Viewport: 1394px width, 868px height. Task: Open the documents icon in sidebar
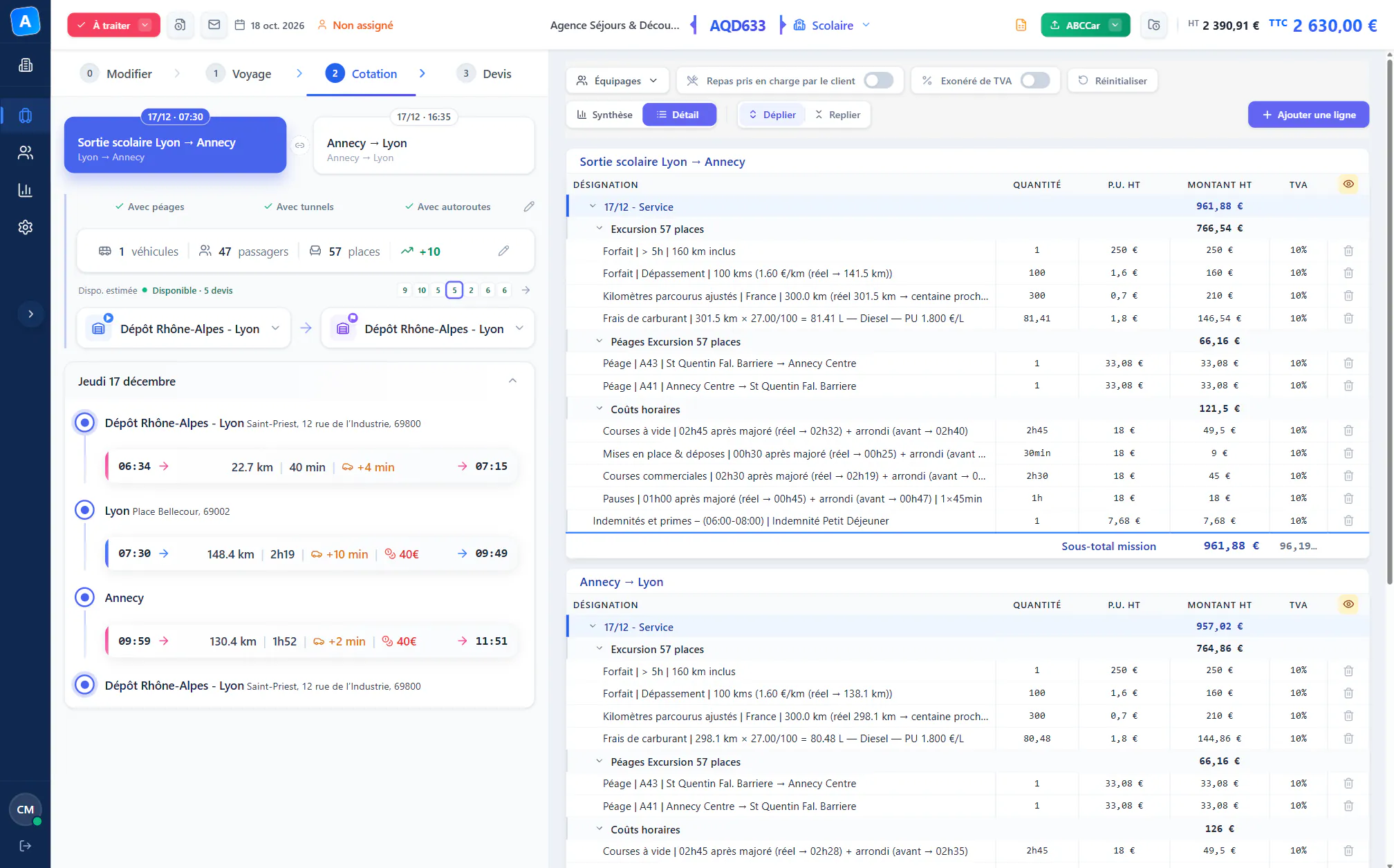tap(26, 65)
